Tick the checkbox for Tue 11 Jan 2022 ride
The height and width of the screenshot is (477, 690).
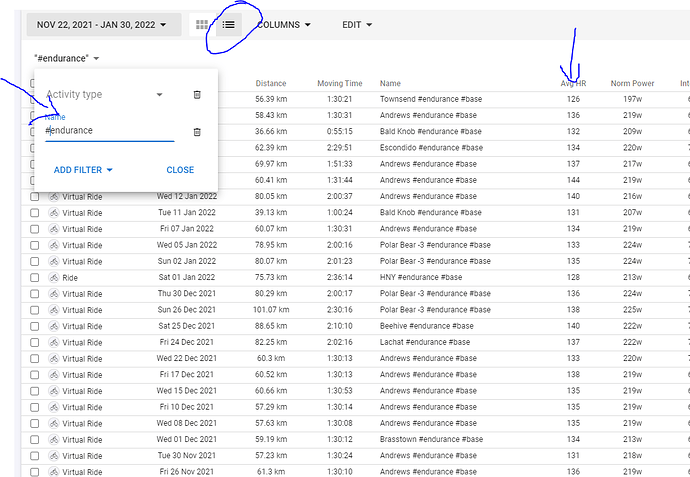35,213
